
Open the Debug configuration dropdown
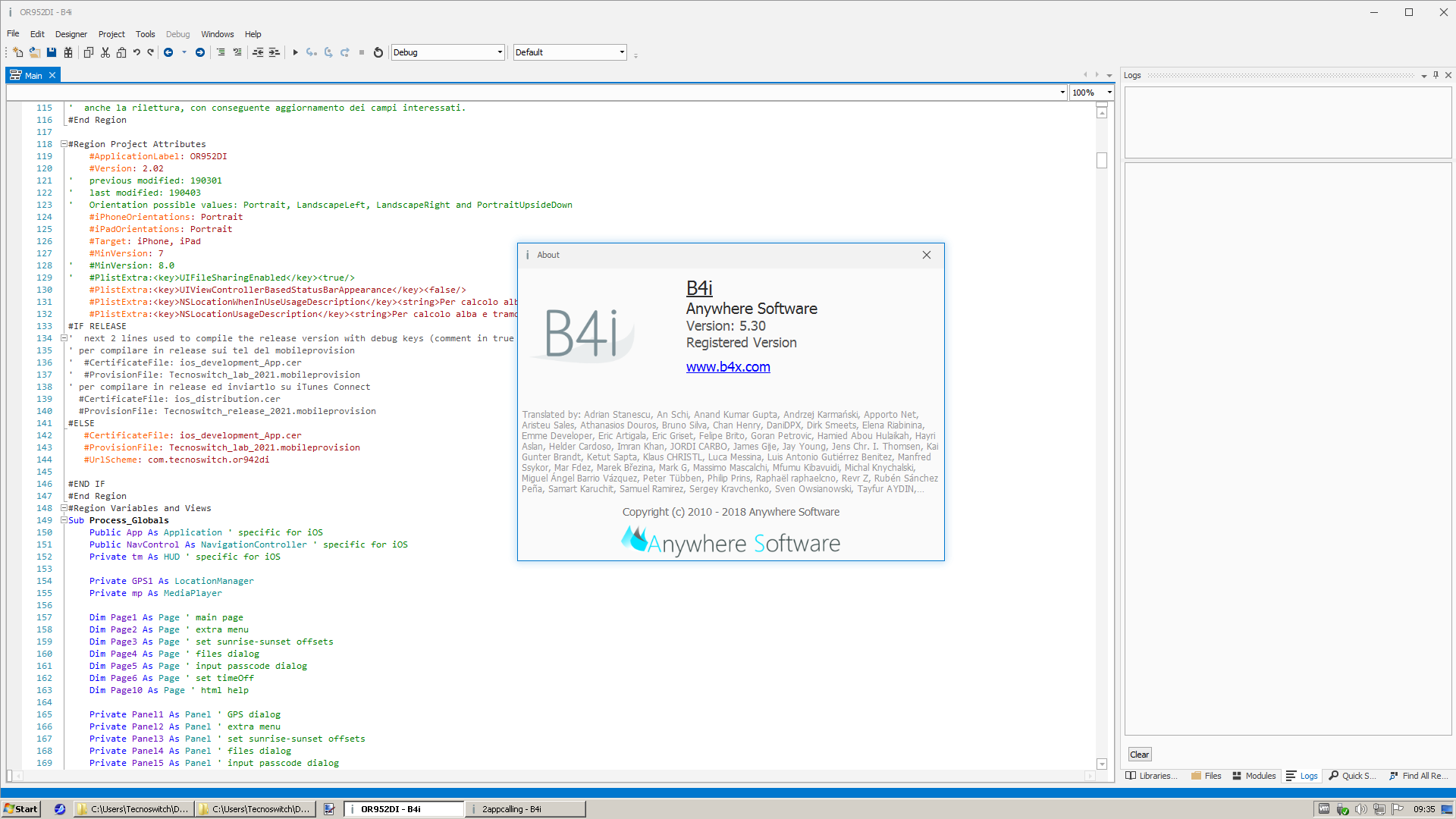click(x=497, y=52)
